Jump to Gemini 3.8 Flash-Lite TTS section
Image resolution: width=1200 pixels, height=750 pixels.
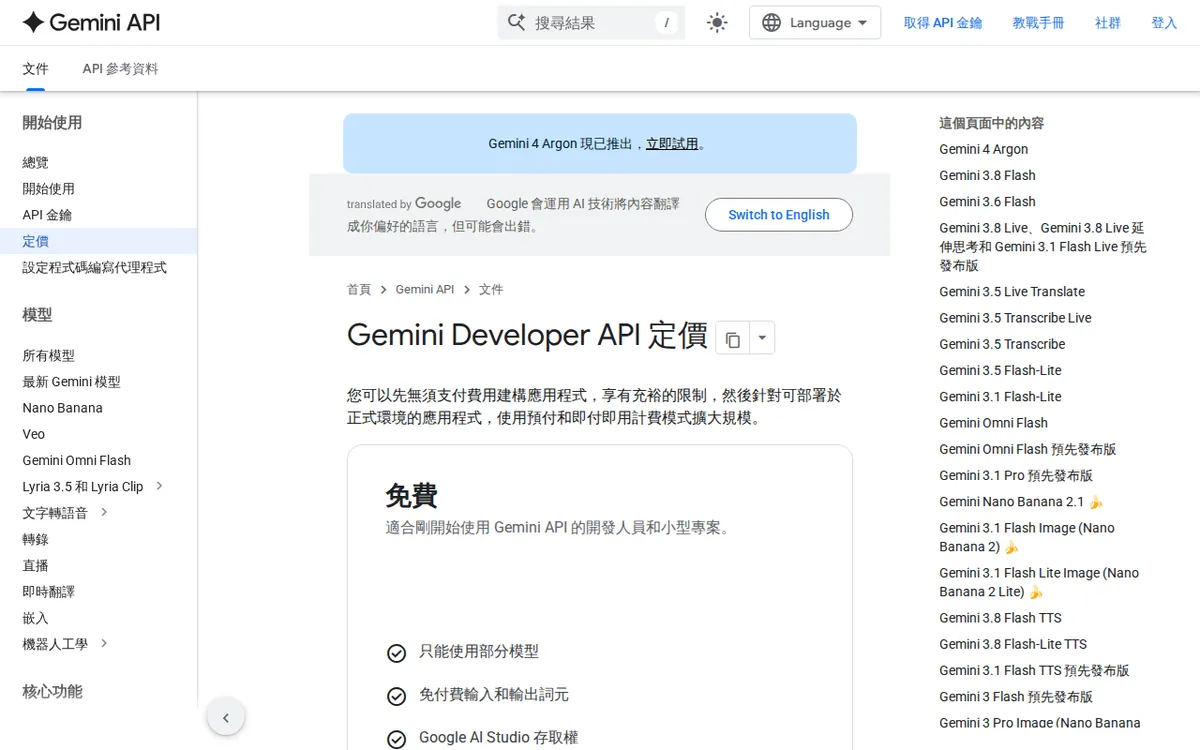pos(1013,643)
